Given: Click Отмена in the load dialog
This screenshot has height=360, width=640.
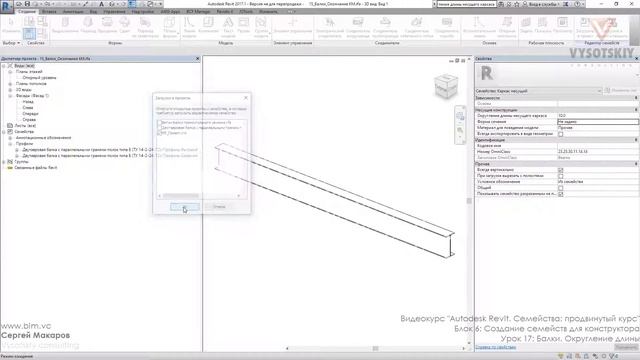Looking at the screenshot, I should click(x=219, y=207).
